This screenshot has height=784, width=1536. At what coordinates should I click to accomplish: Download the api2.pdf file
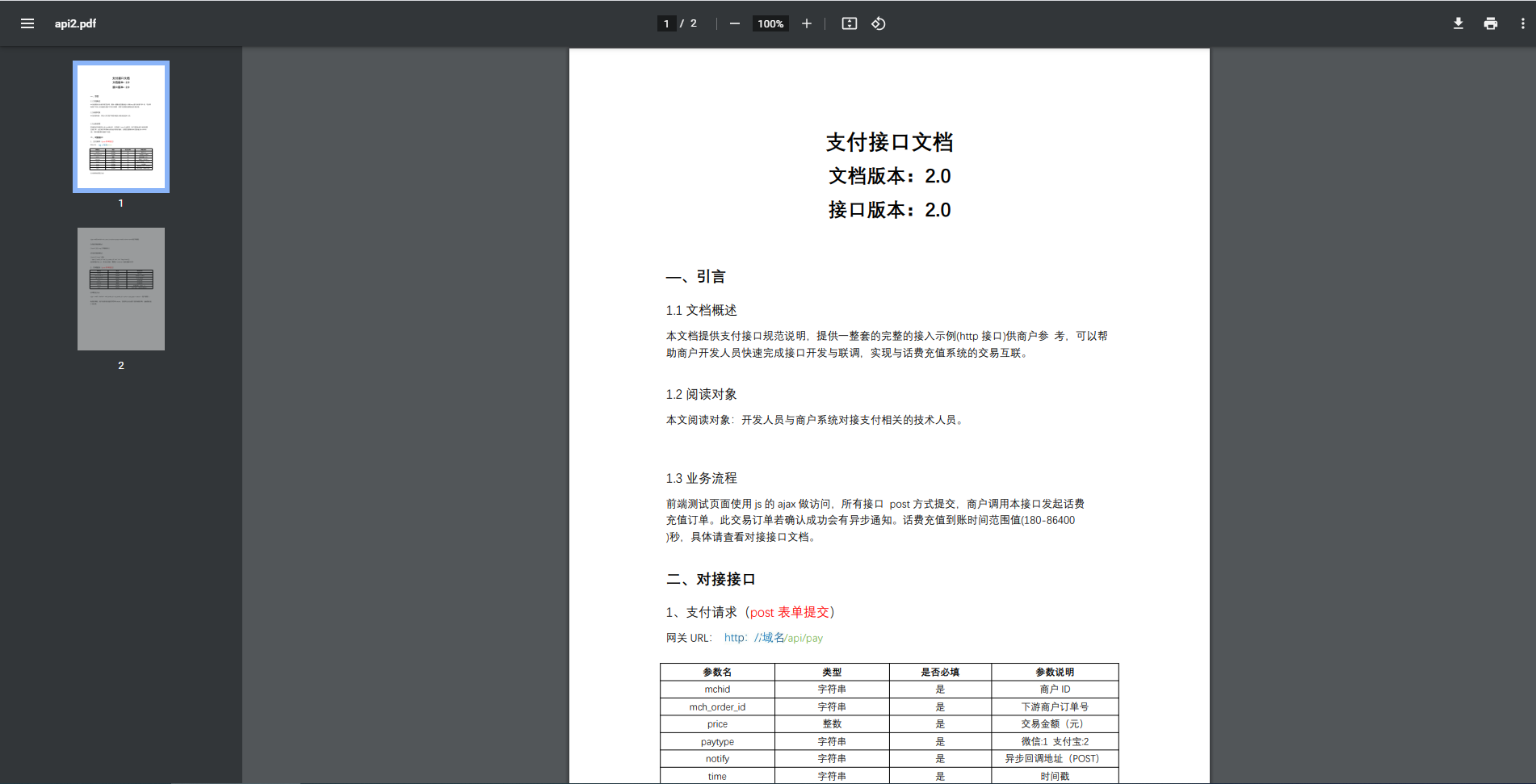(1458, 23)
